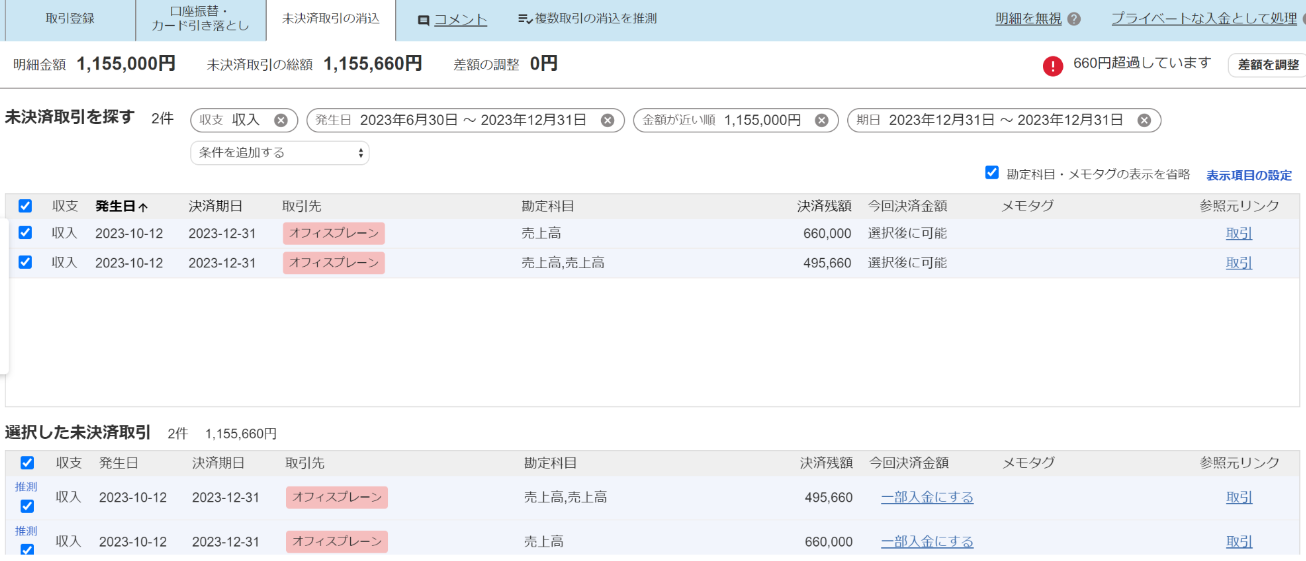
Task: Click オフィスプレーン tag in the selected 495,660 row
Action: coord(337,497)
